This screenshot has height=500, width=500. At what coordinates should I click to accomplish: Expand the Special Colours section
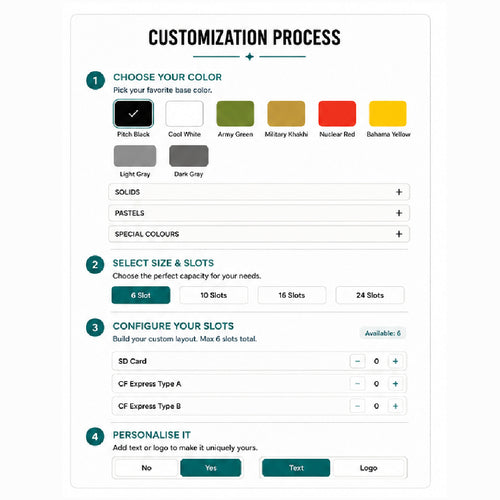259,234
